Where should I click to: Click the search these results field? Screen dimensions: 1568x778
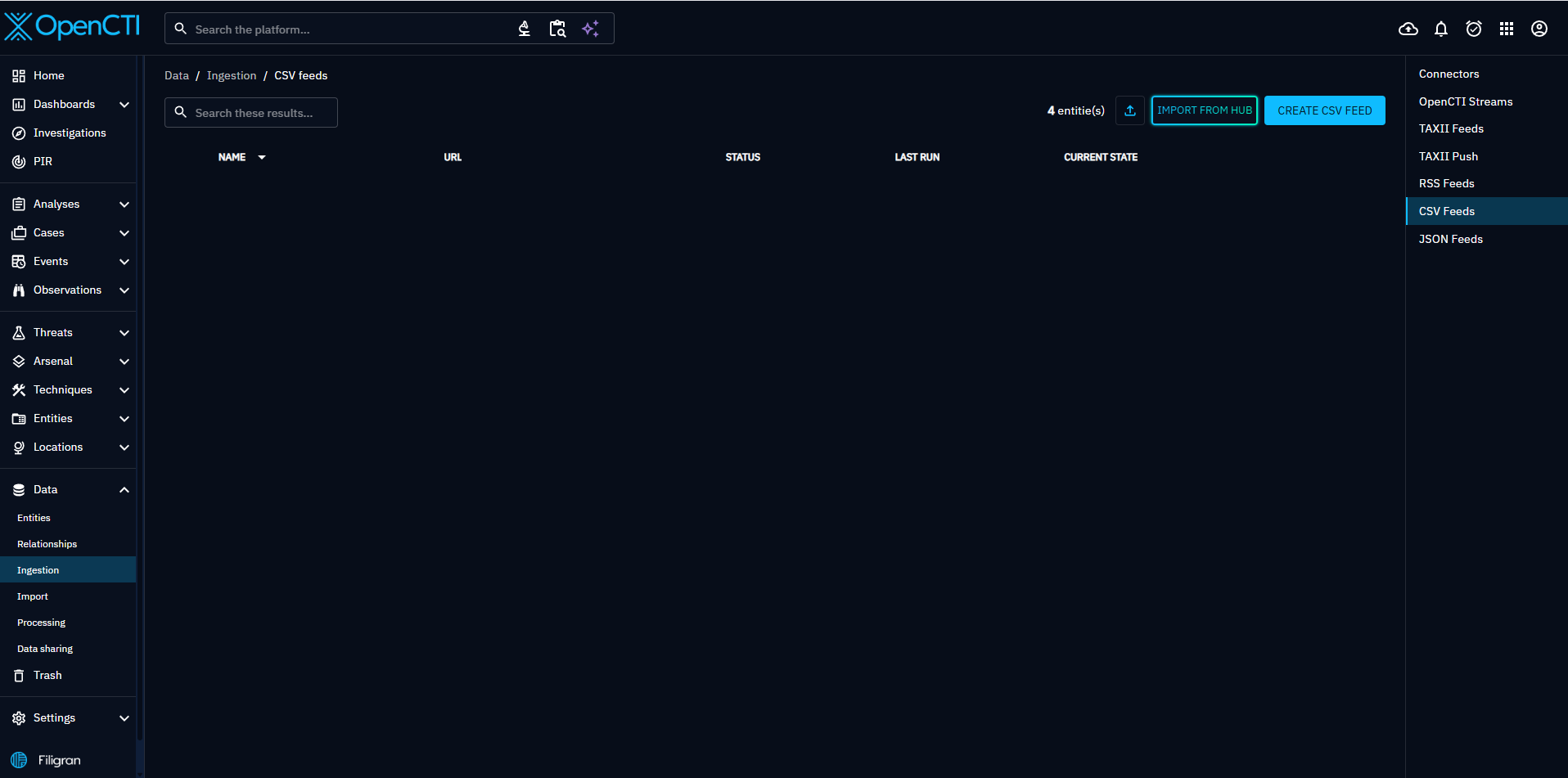tap(250, 112)
